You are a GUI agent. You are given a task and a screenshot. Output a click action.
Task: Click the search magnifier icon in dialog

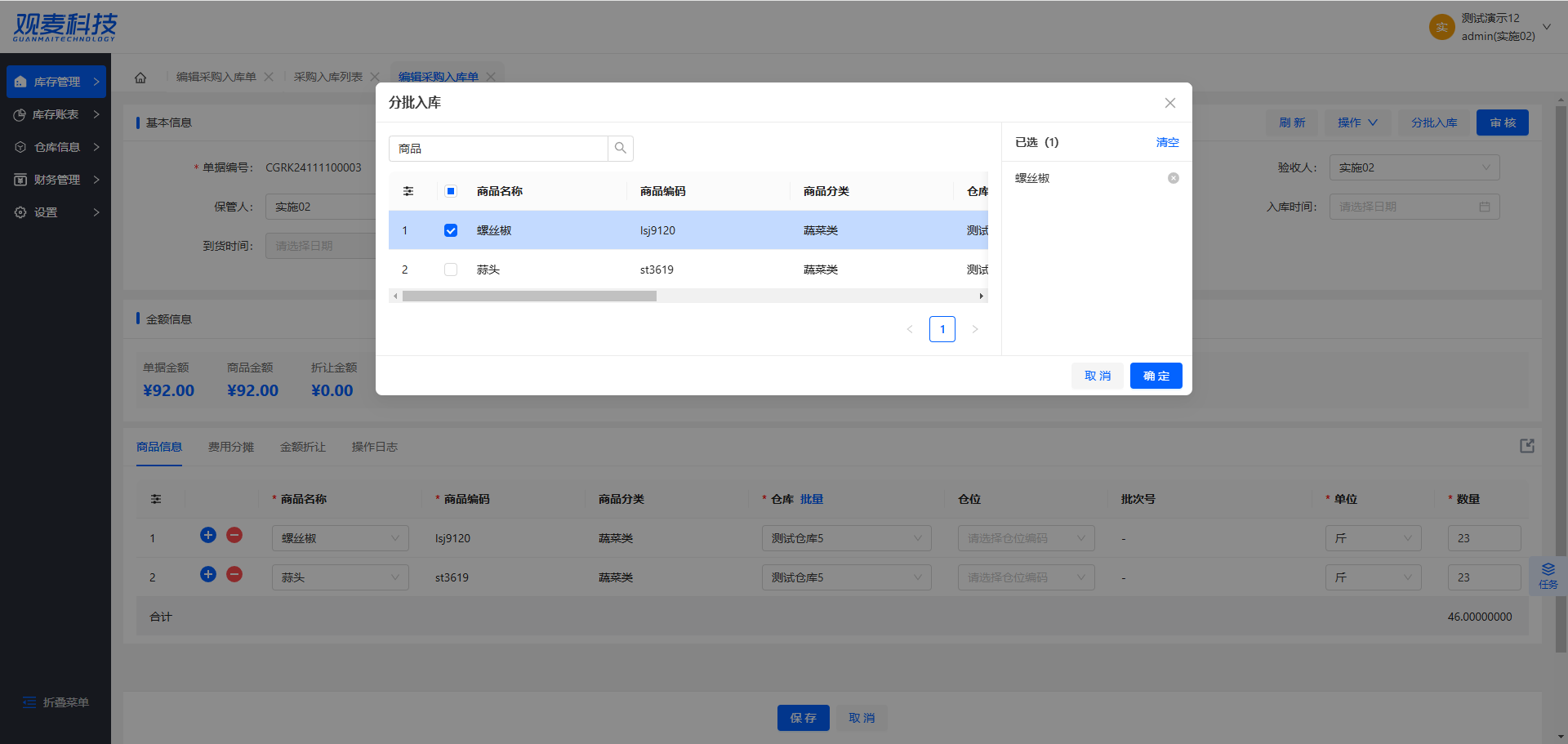pyautogui.click(x=621, y=148)
